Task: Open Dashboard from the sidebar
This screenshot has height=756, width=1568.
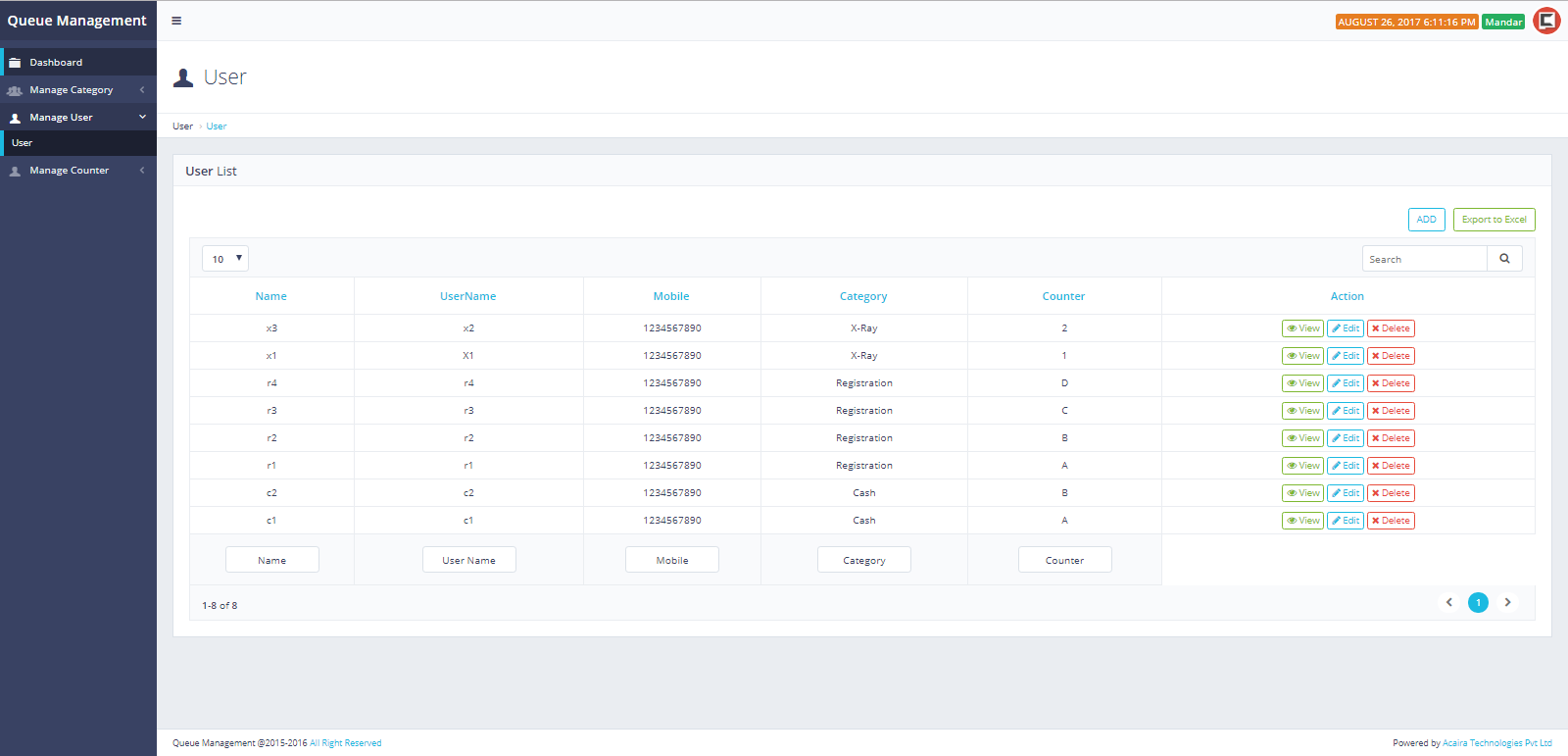Action: point(56,63)
